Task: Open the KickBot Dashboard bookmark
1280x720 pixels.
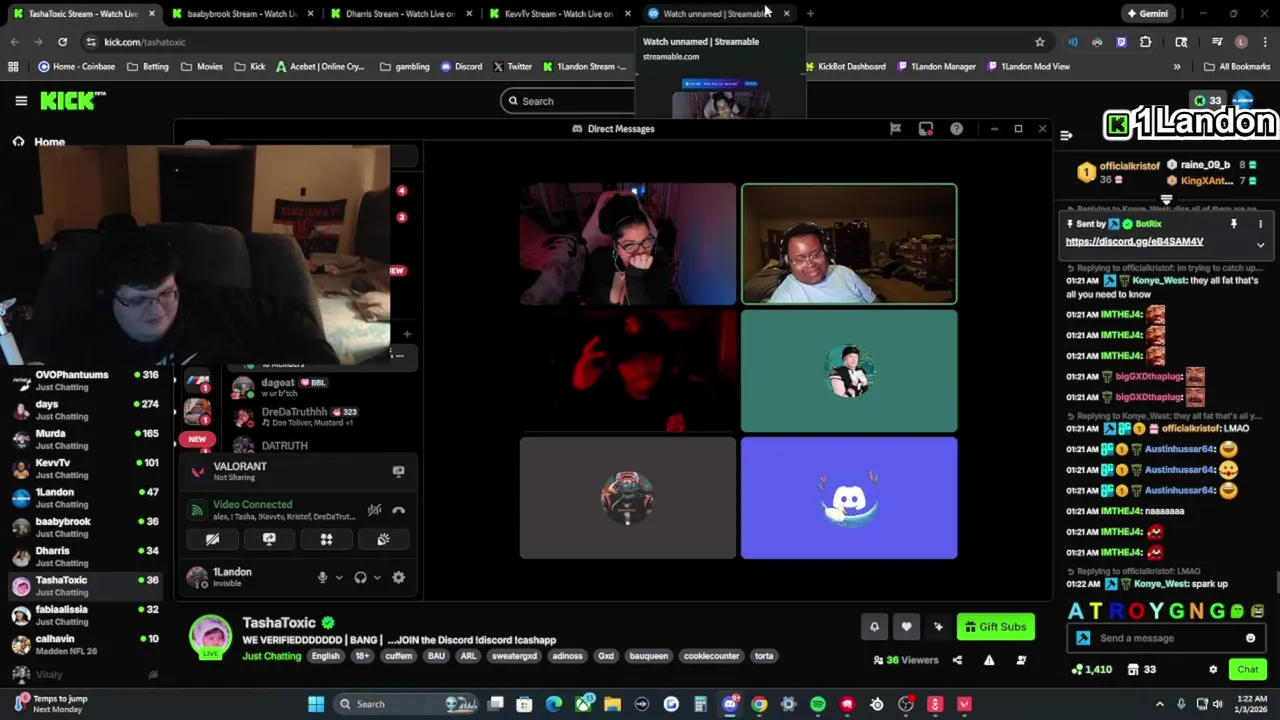Action: click(845, 67)
